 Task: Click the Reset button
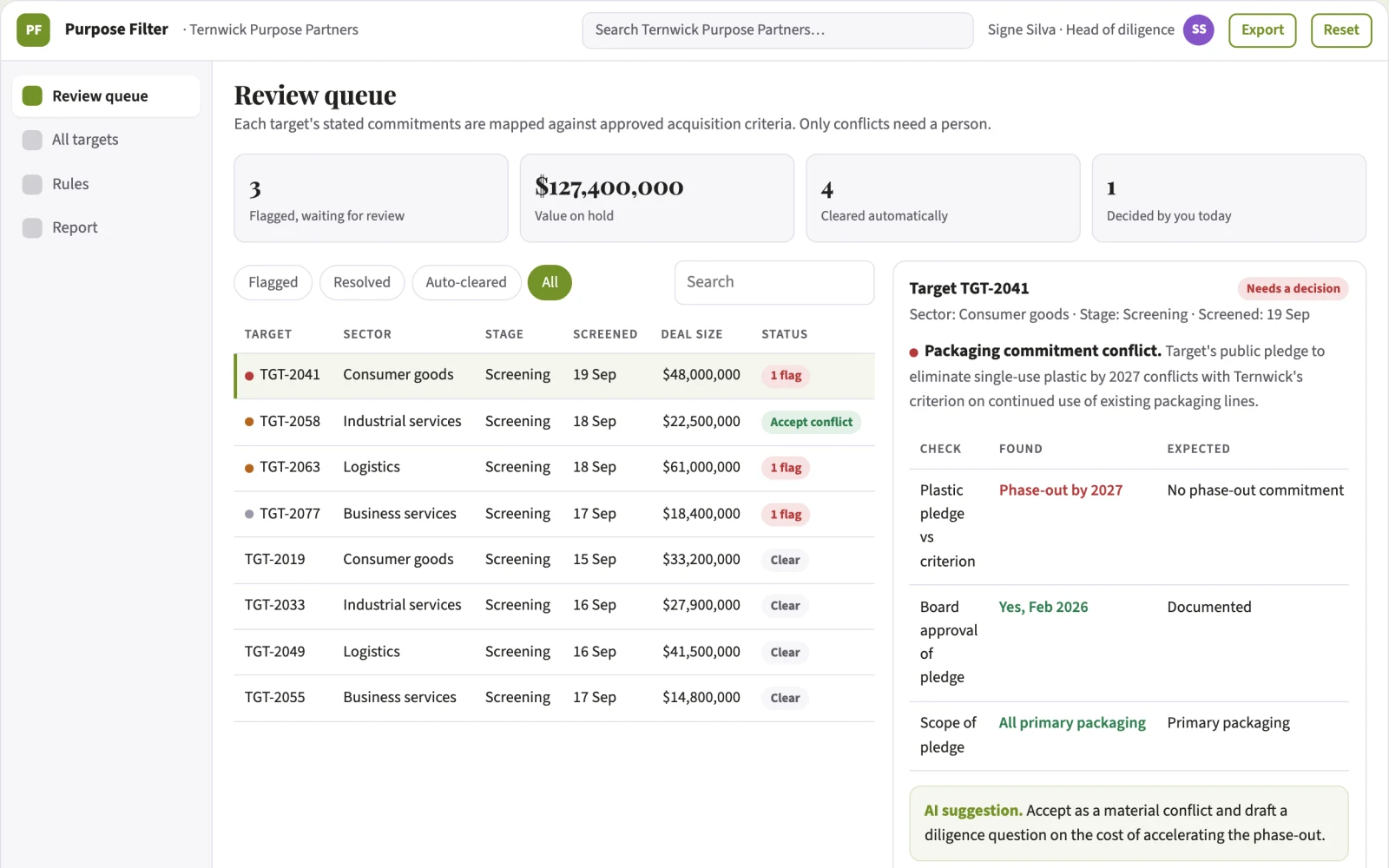pos(1341,30)
